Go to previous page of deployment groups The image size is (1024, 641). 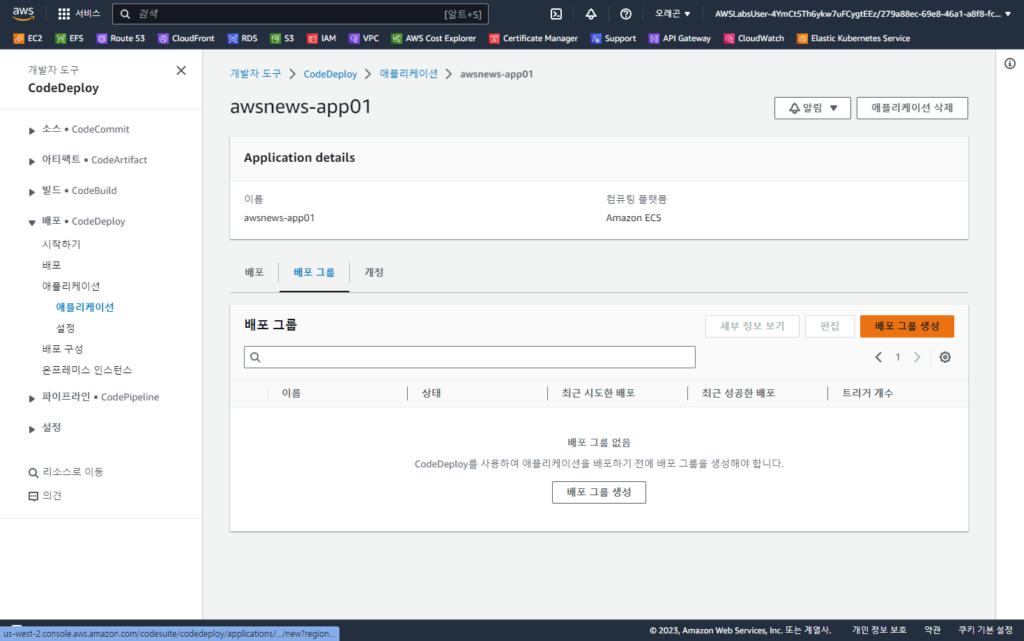click(x=878, y=357)
